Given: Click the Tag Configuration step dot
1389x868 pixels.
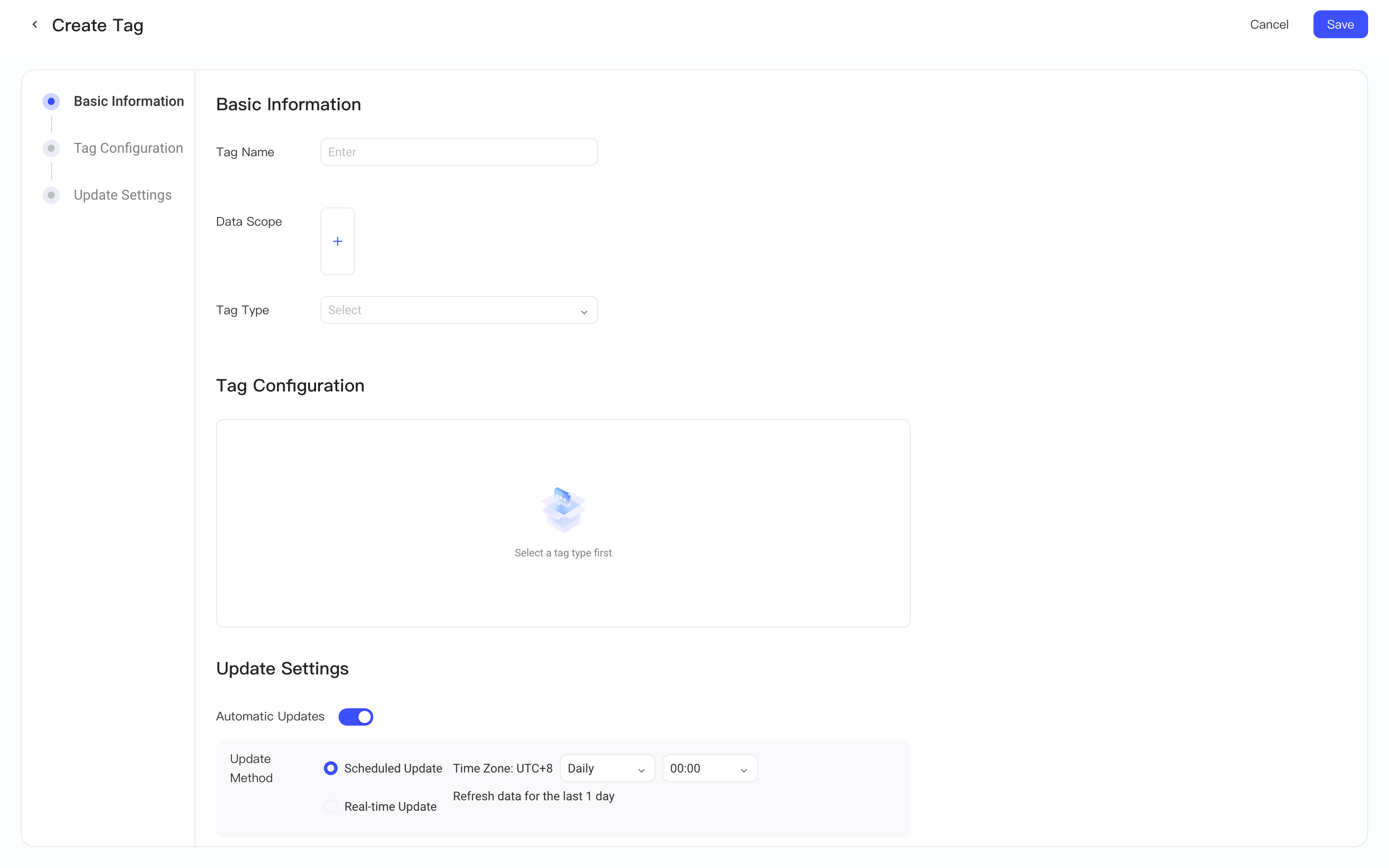Looking at the screenshot, I should tap(51, 149).
